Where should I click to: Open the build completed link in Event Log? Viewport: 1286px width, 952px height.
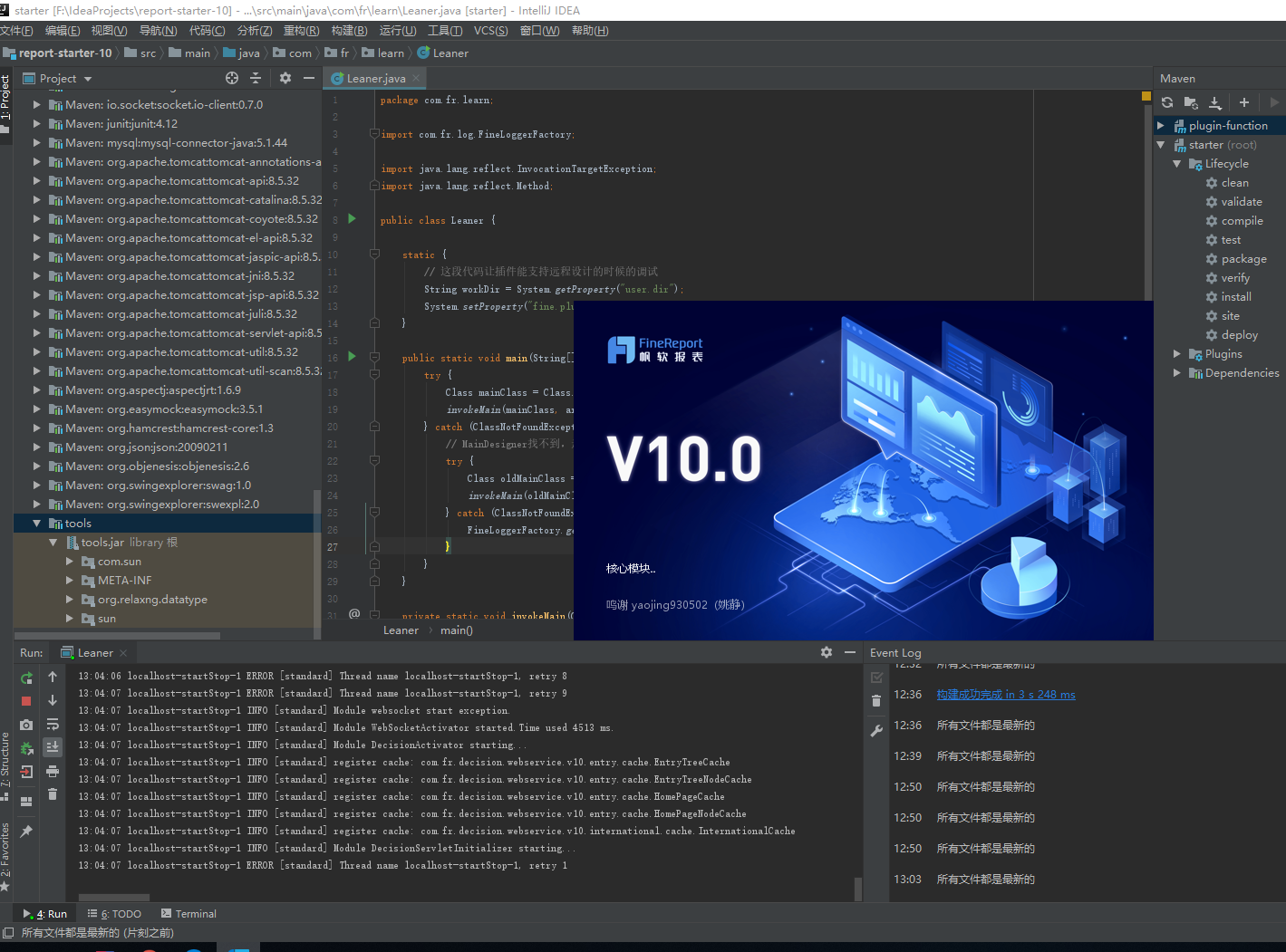[x=1006, y=695]
